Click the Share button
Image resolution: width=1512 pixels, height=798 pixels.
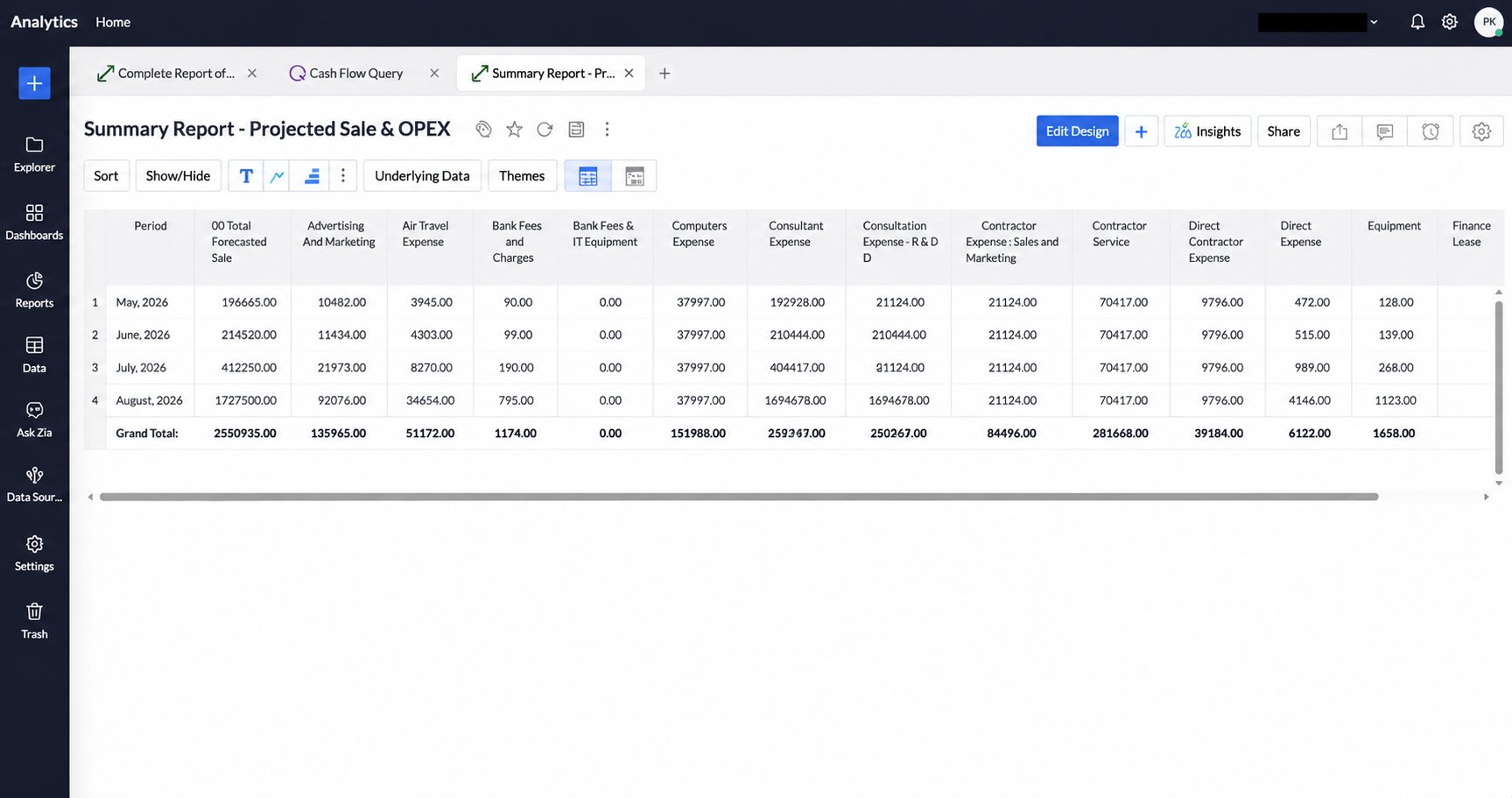pos(1283,131)
